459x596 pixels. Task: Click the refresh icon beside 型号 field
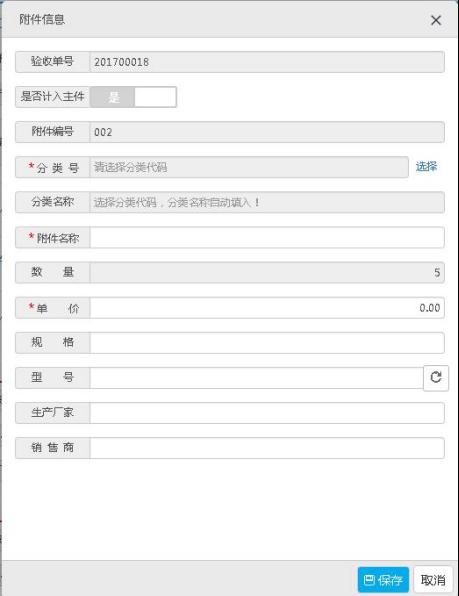pyautogui.click(x=436, y=377)
